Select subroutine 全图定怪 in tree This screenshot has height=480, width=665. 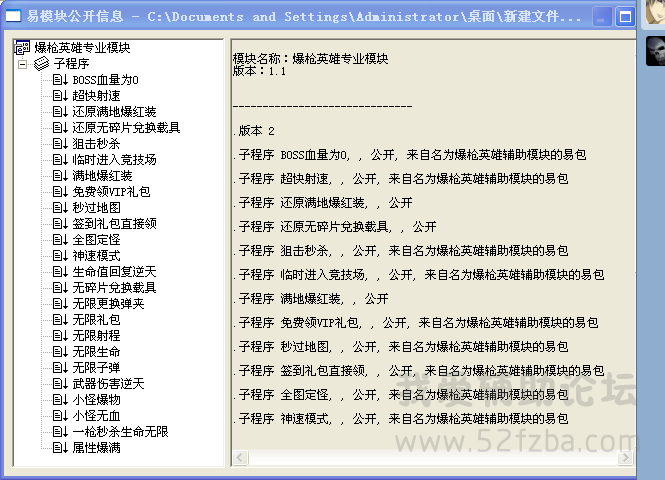click(96, 240)
